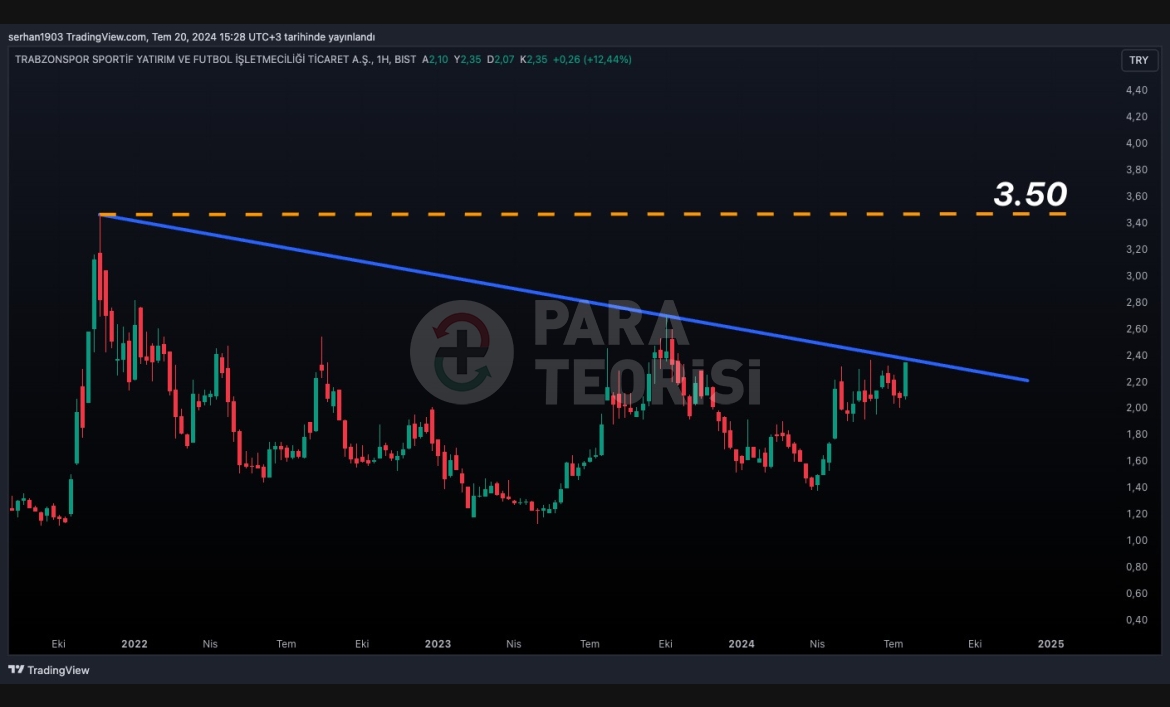Click the K2,35 close value
Screen dimensions: 1170x707
coord(534,60)
